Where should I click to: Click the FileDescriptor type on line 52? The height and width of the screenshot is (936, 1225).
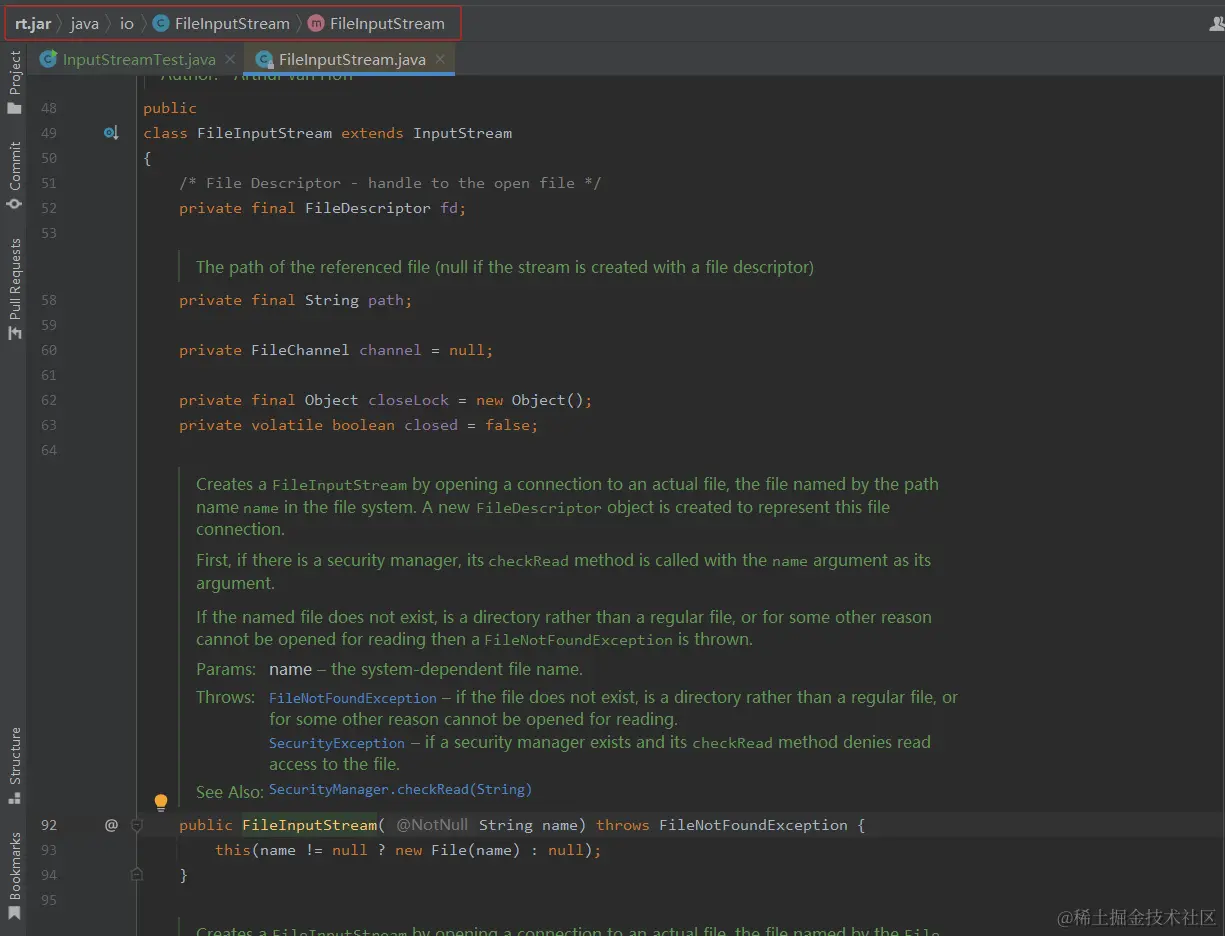[368, 208]
